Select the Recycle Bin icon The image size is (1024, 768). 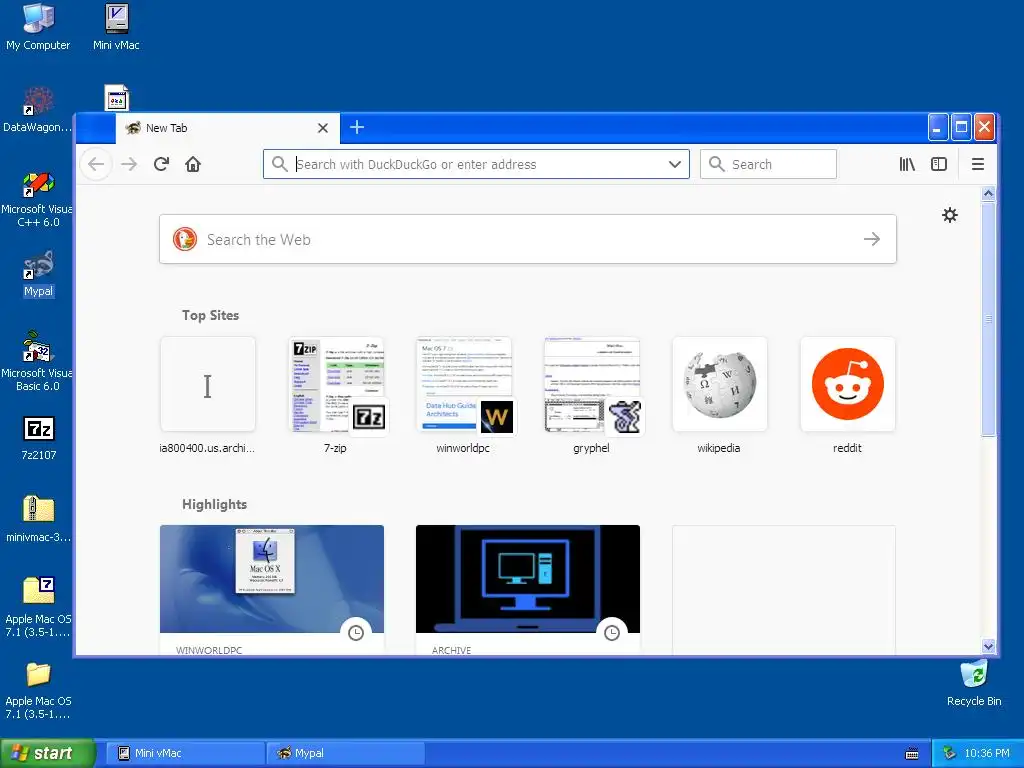[974, 683]
